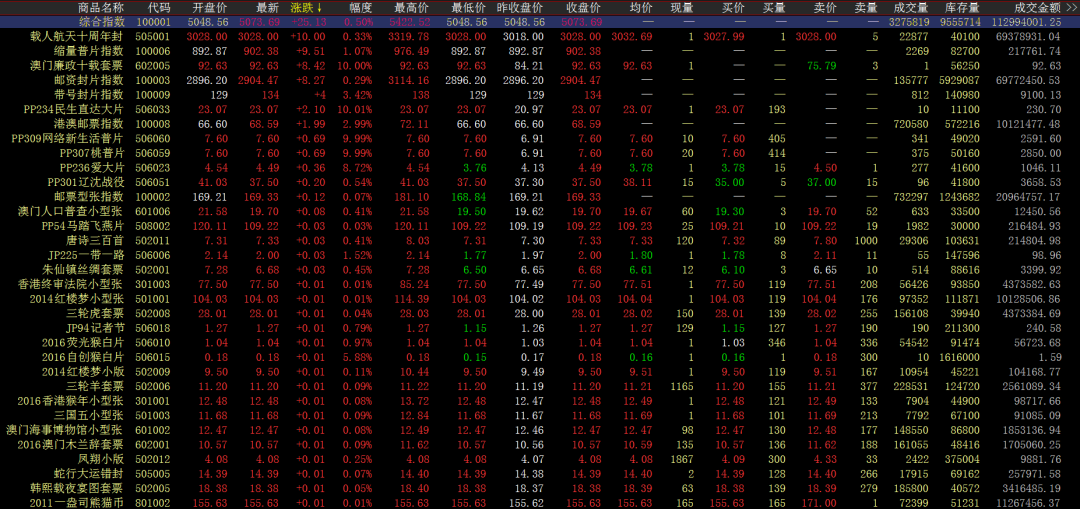Select the JP225一带一路 row
The width and height of the screenshot is (1080, 509).
pos(540,255)
